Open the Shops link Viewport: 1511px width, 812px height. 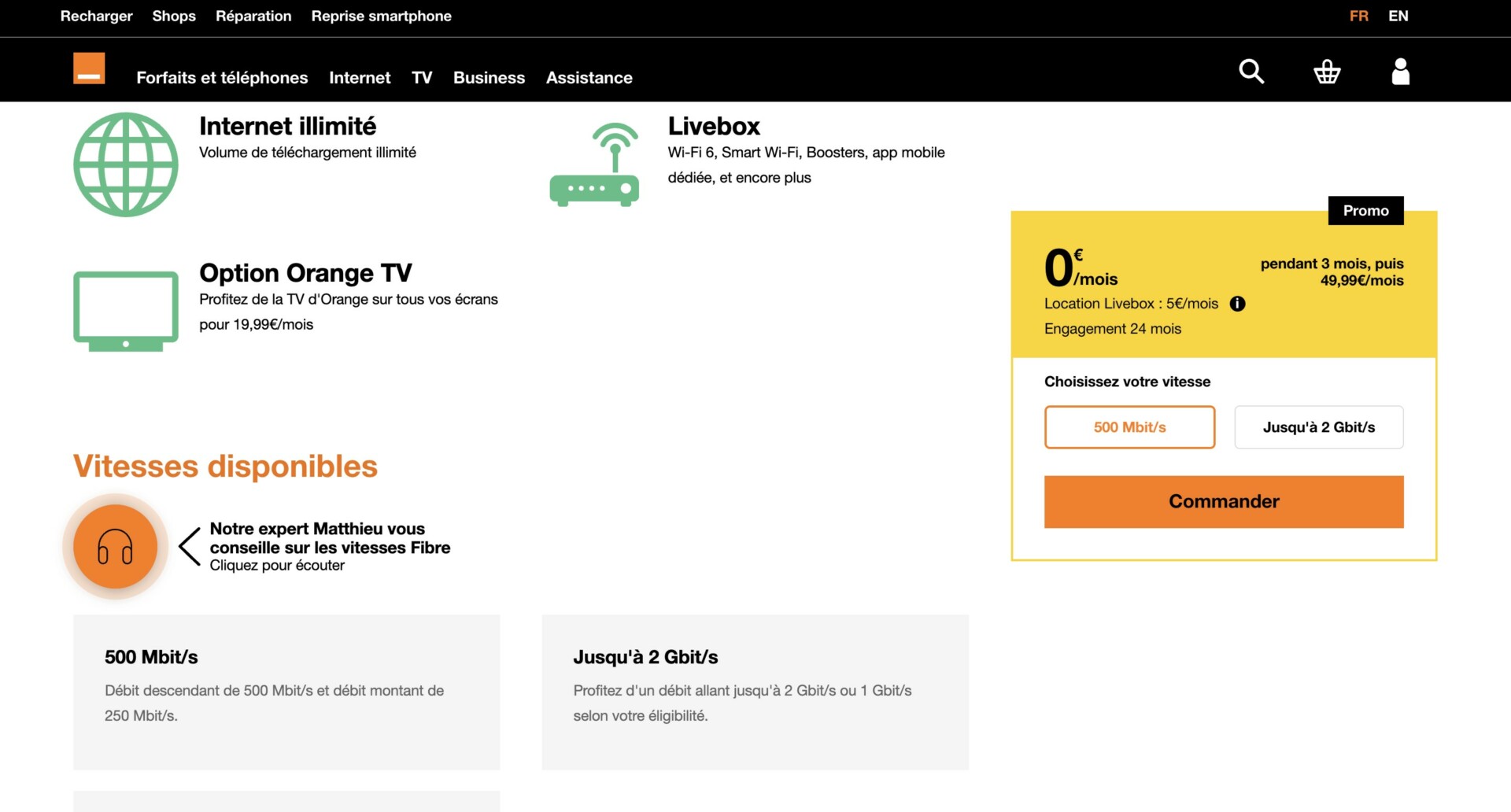[x=174, y=16]
